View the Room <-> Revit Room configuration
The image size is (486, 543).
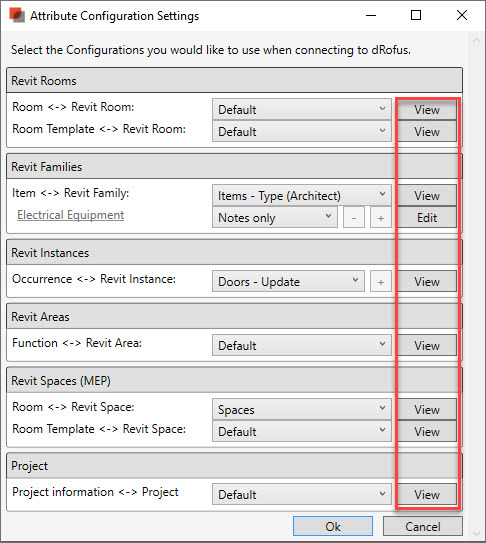427,110
